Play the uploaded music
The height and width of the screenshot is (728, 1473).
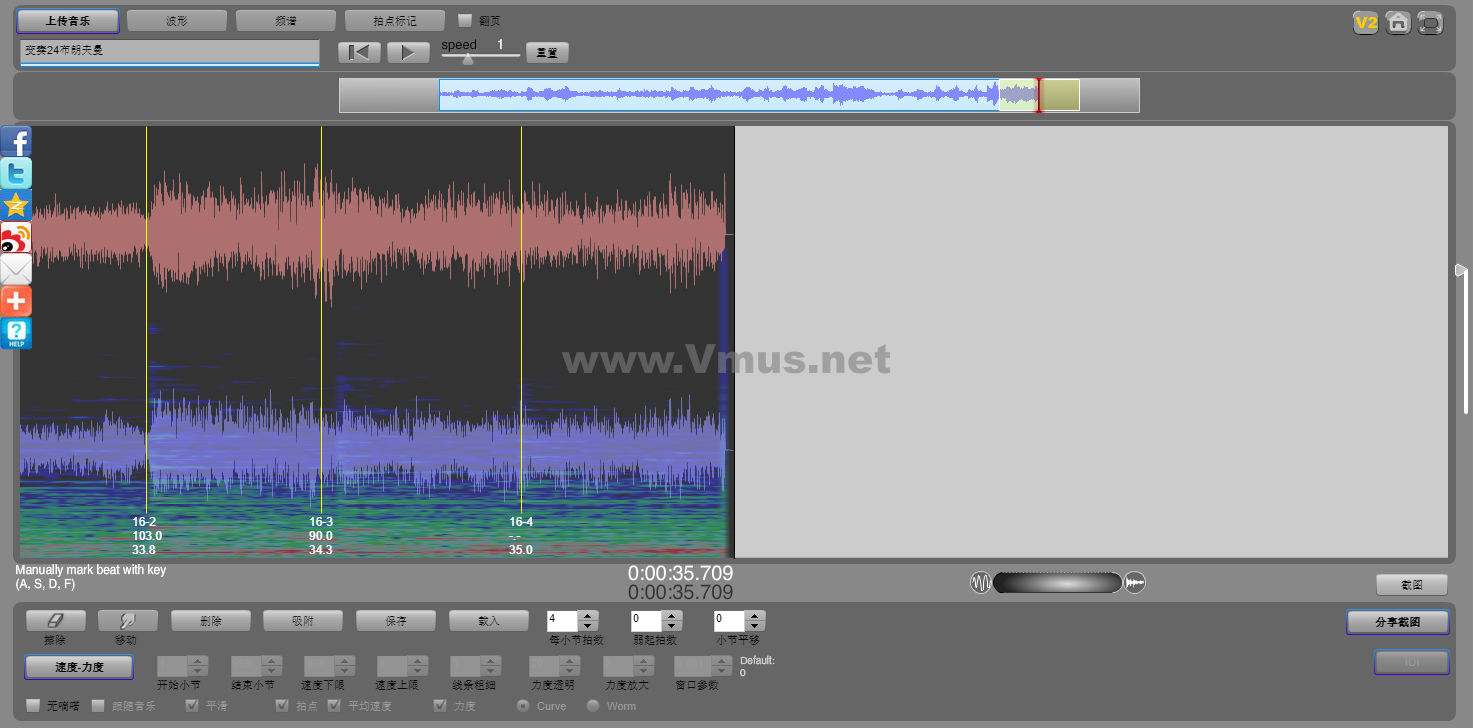pyautogui.click(x=408, y=52)
